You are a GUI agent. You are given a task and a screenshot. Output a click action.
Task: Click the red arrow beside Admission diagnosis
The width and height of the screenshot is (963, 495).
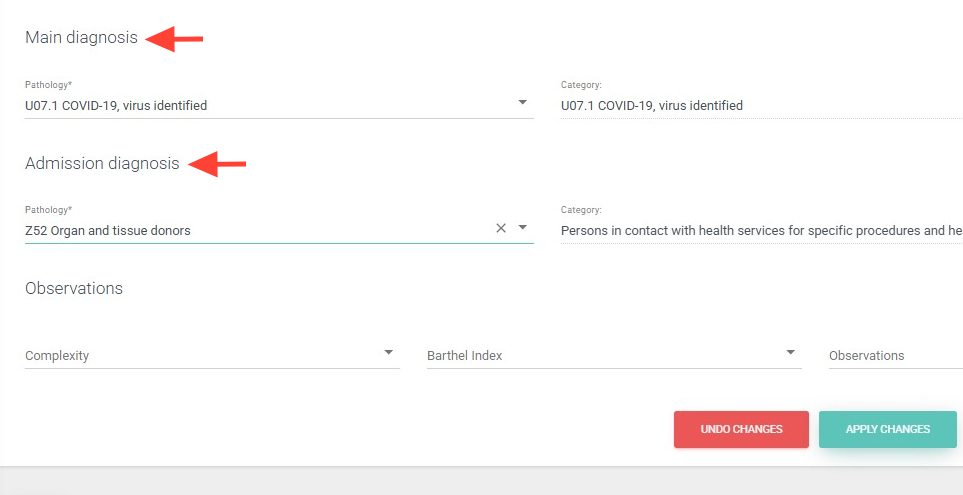pyautogui.click(x=217, y=164)
